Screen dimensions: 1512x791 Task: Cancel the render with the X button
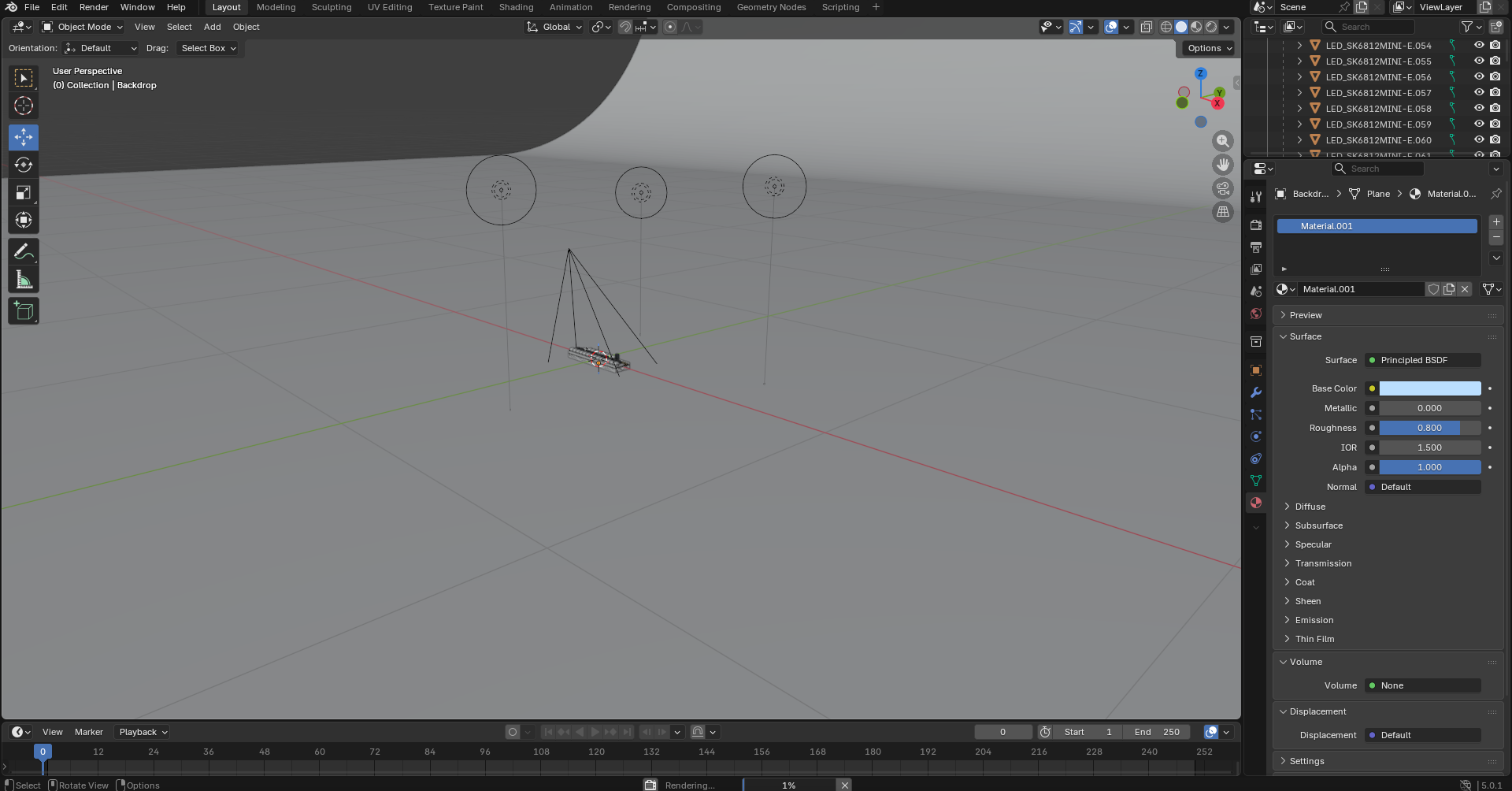pyautogui.click(x=844, y=785)
